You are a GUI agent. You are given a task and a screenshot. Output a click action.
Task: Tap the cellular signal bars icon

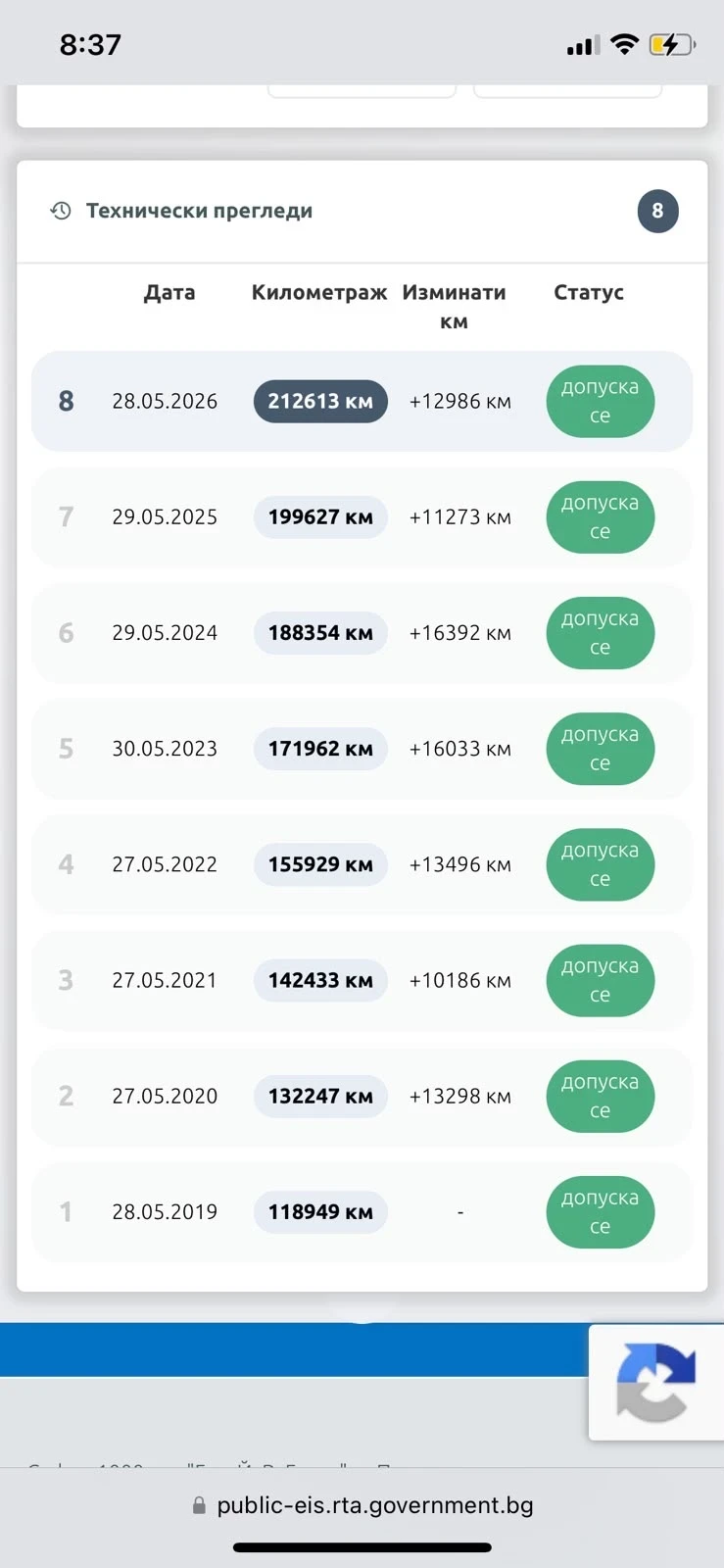tap(583, 45)
